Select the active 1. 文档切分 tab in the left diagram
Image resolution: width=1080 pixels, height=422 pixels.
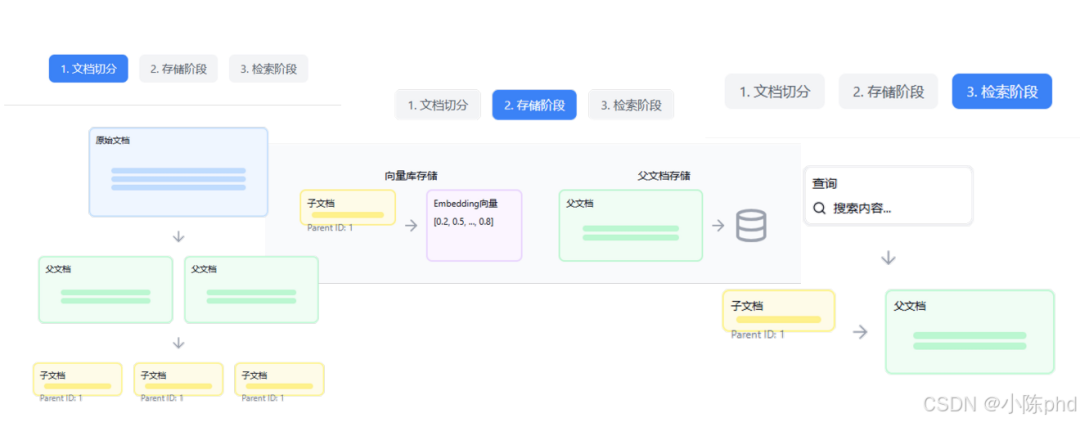click(x=88, y=69)
